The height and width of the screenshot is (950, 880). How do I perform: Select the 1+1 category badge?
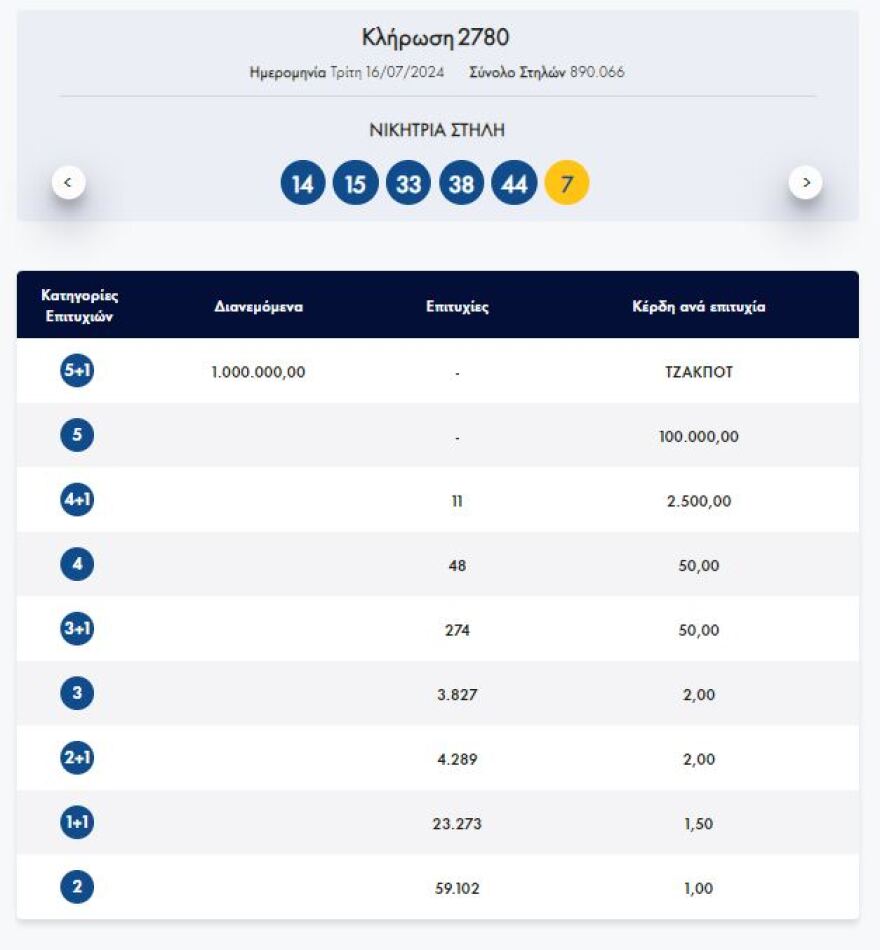77,822
